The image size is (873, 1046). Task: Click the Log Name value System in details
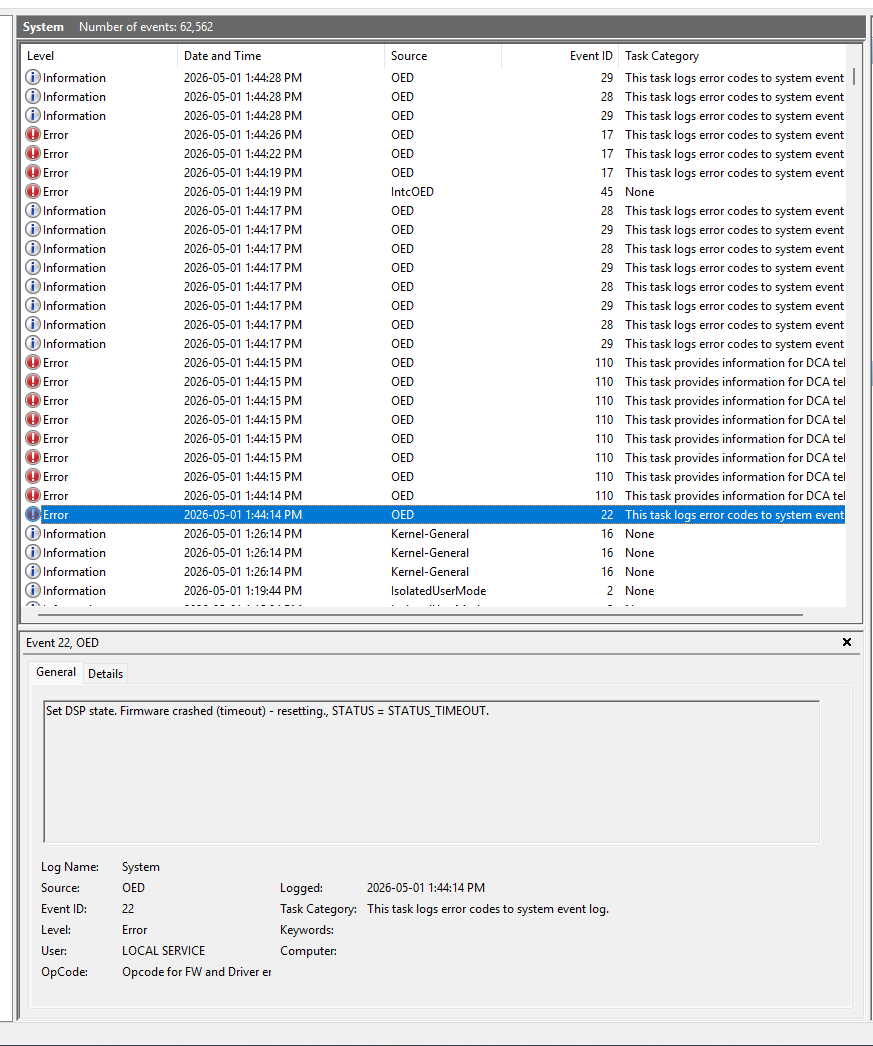[141, 867]
